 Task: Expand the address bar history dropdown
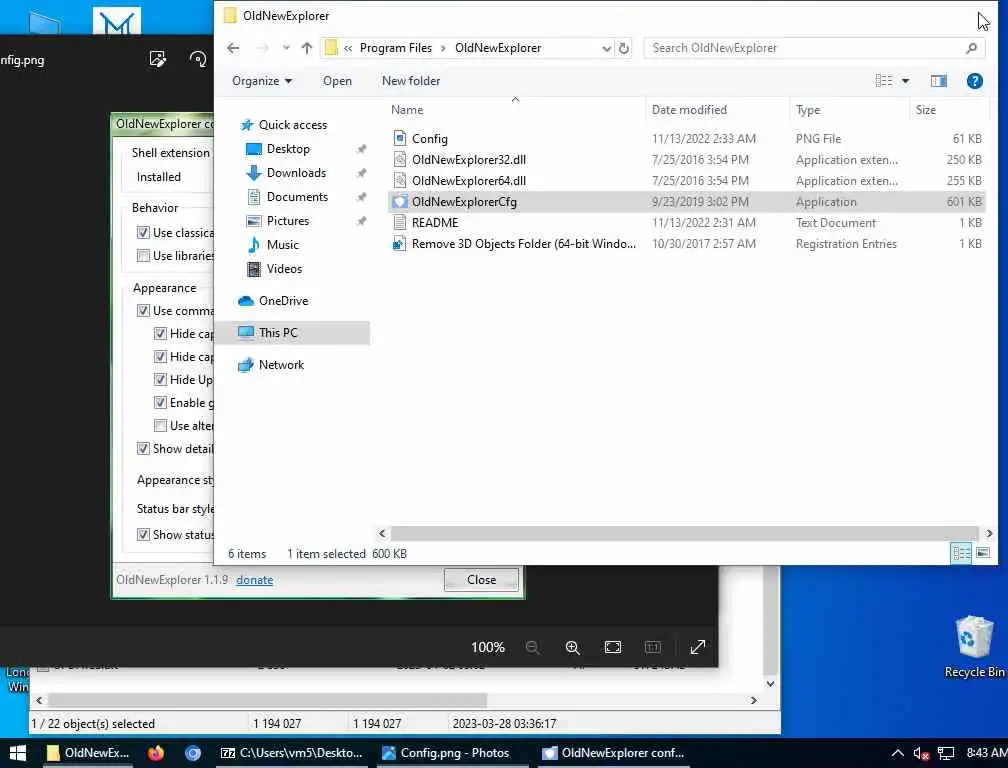(x=606, y=48)
